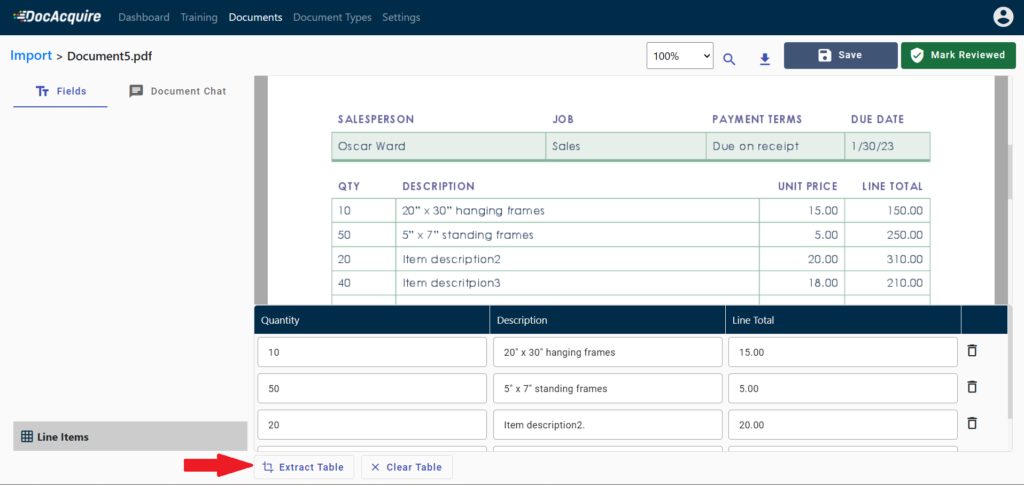
Task: Follow the Import breadcrumb link
Action: [31, 55]
